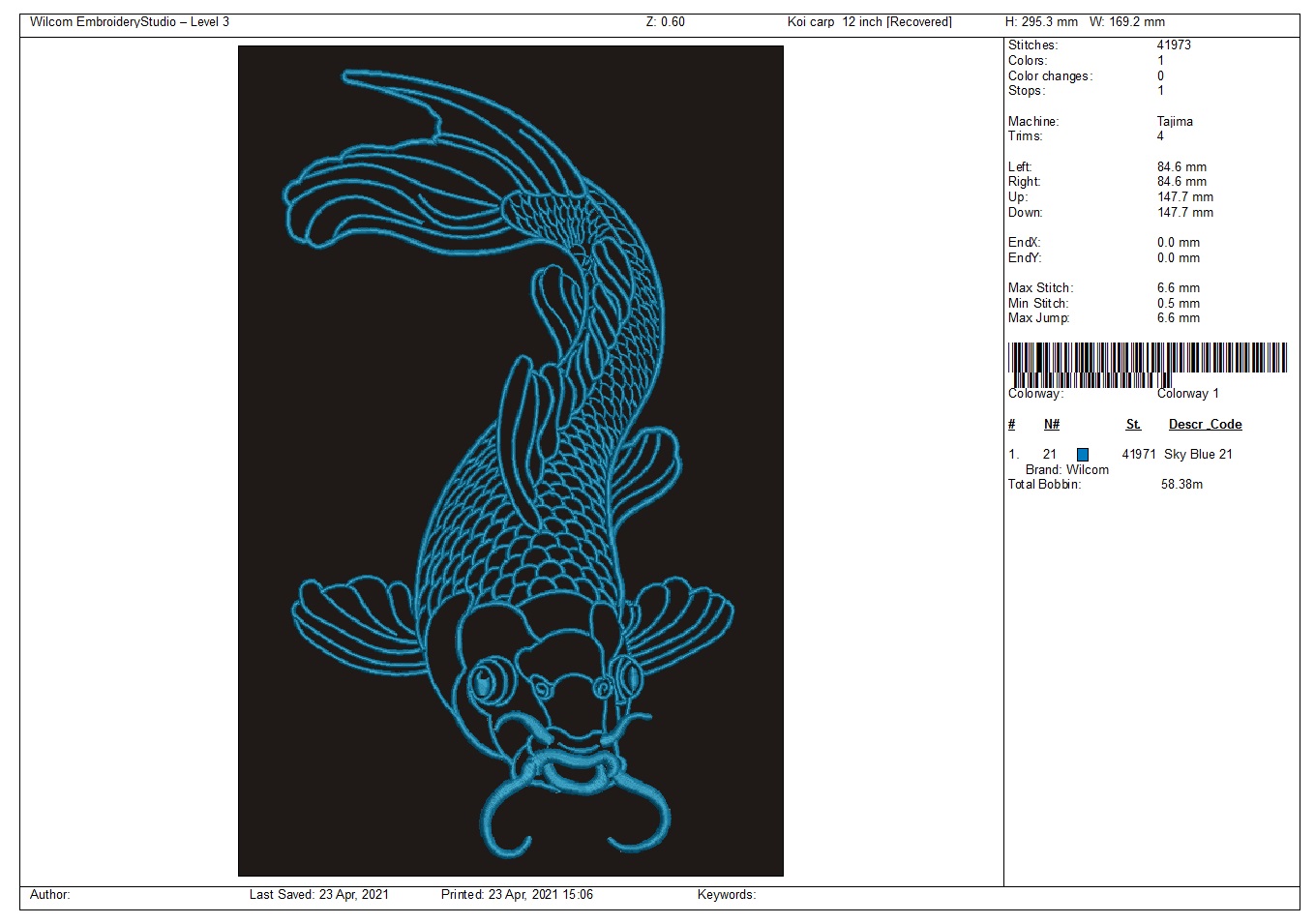Click the Z: 0.60 zoom value

click(x=665, y=22)
